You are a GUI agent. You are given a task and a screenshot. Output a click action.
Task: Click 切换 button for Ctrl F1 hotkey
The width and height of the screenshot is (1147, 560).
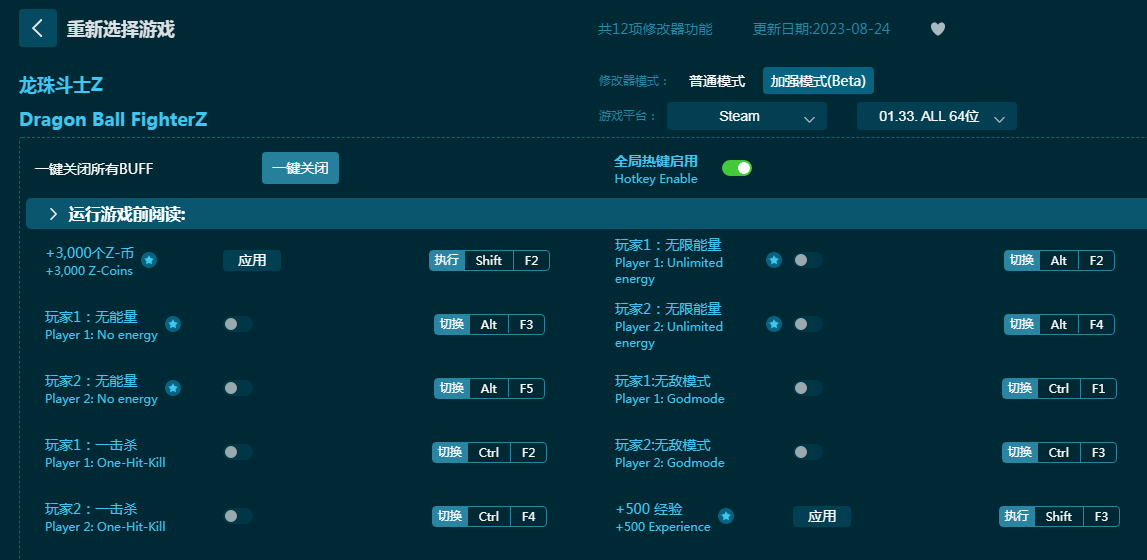click(1020, 388)
